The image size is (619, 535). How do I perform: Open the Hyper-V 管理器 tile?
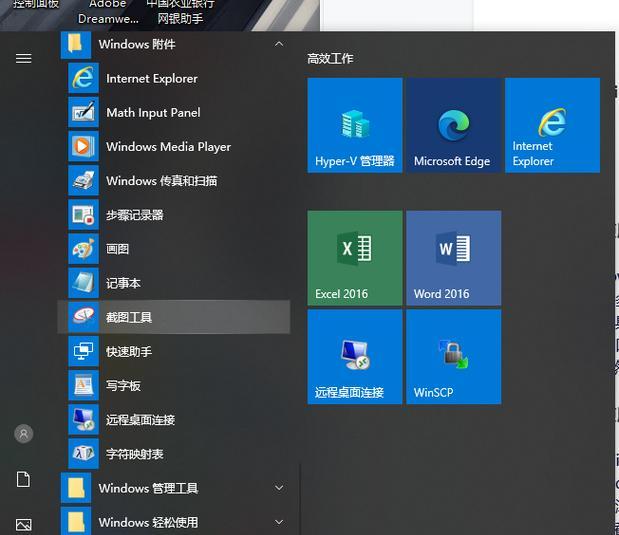(x=355, y=125)
